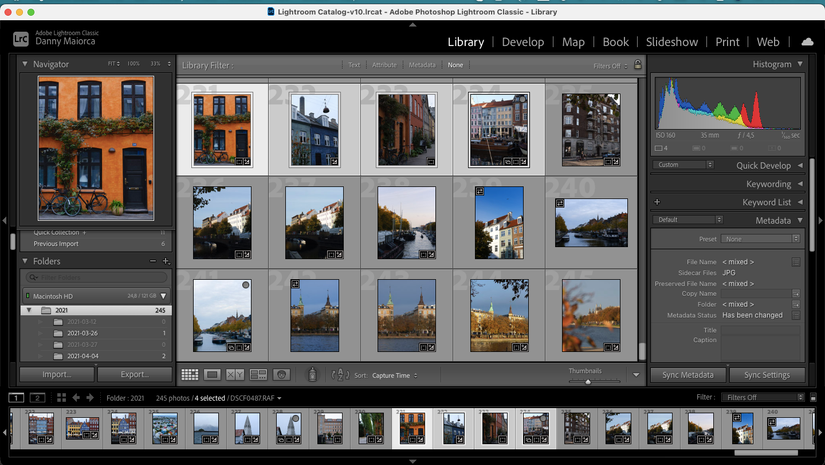Open Quick Develop Custom preset dropdown
The width and height of the screenshot is (825, 465).
(683, 165)
